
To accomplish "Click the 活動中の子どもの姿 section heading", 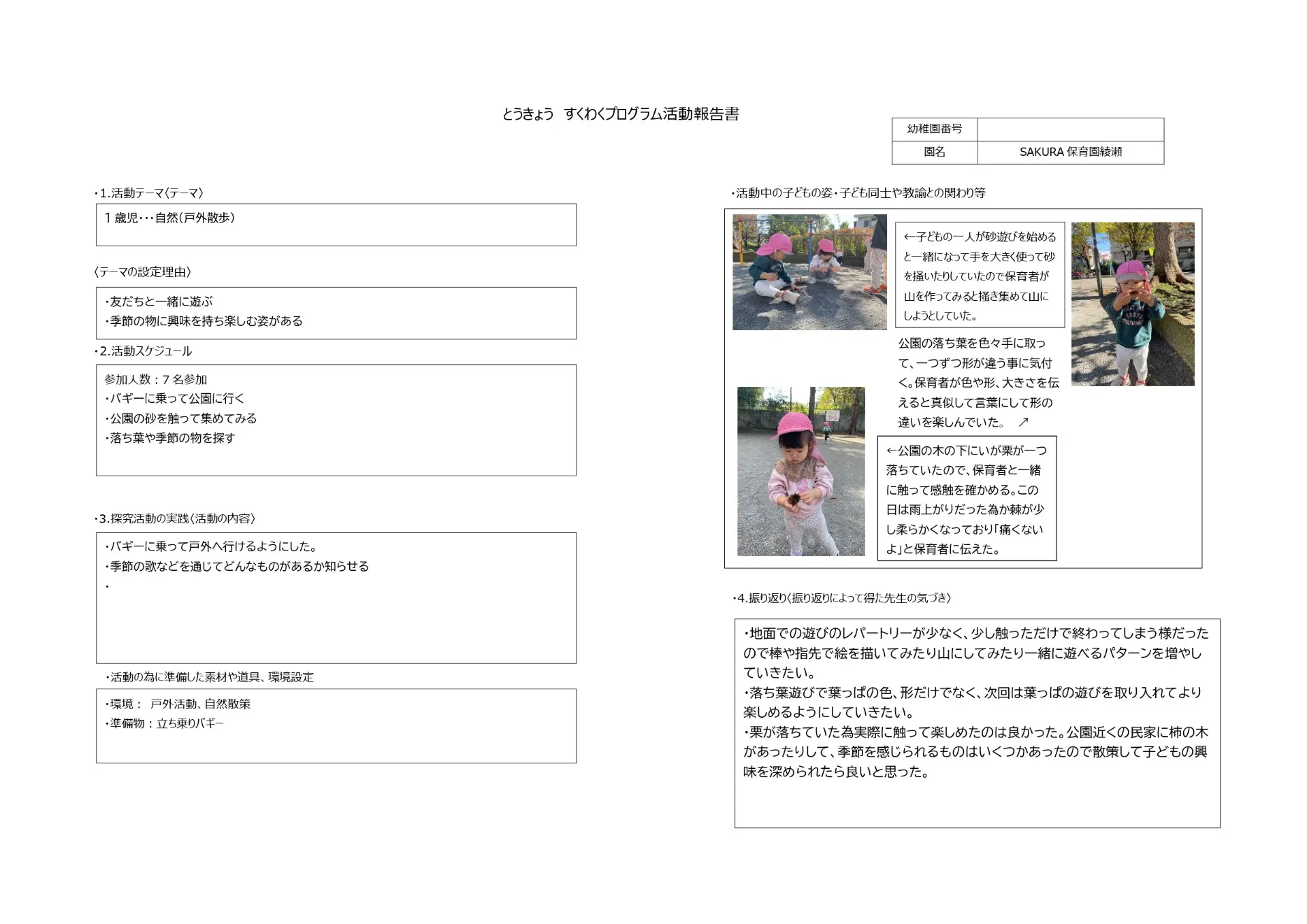I will tap(858, 193).
